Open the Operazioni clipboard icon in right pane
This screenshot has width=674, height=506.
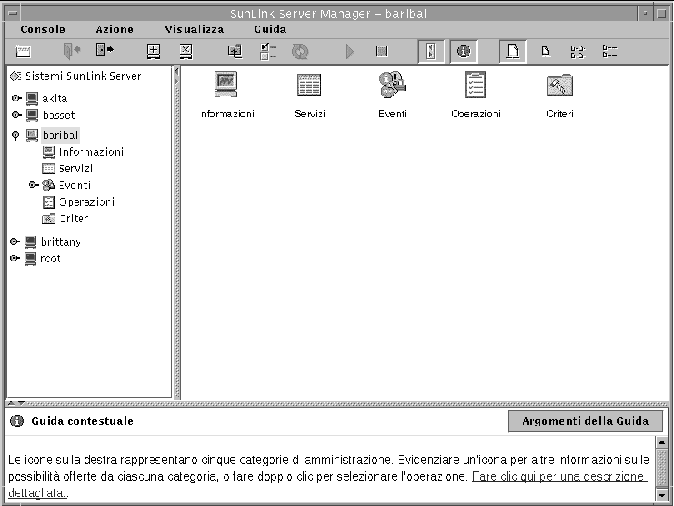coord(475,84)
